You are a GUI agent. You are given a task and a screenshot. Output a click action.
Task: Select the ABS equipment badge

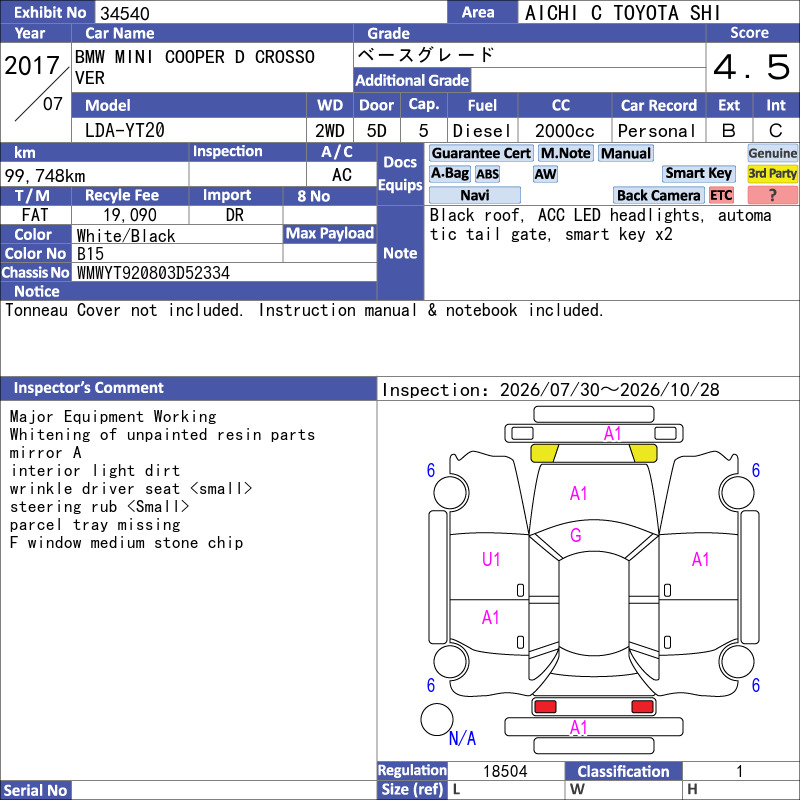pos(487,174)
